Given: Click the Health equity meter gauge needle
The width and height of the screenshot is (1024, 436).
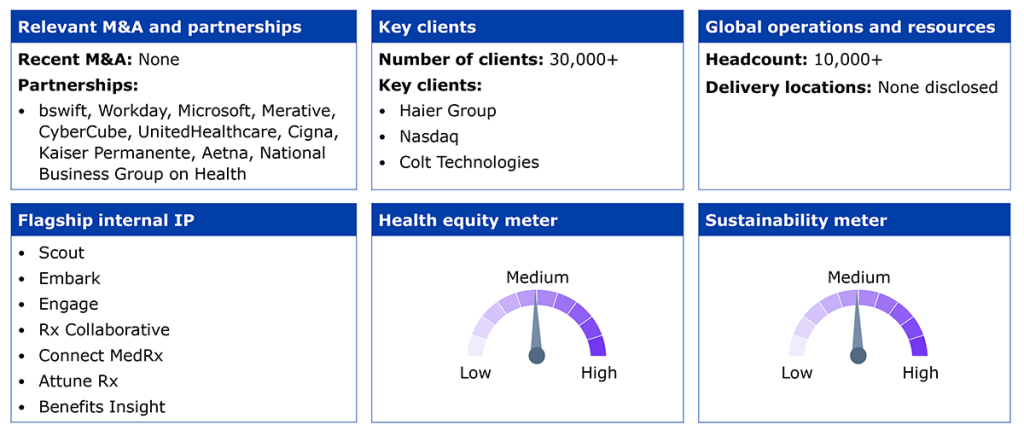Looking at the screenshot, I should 537,326.
